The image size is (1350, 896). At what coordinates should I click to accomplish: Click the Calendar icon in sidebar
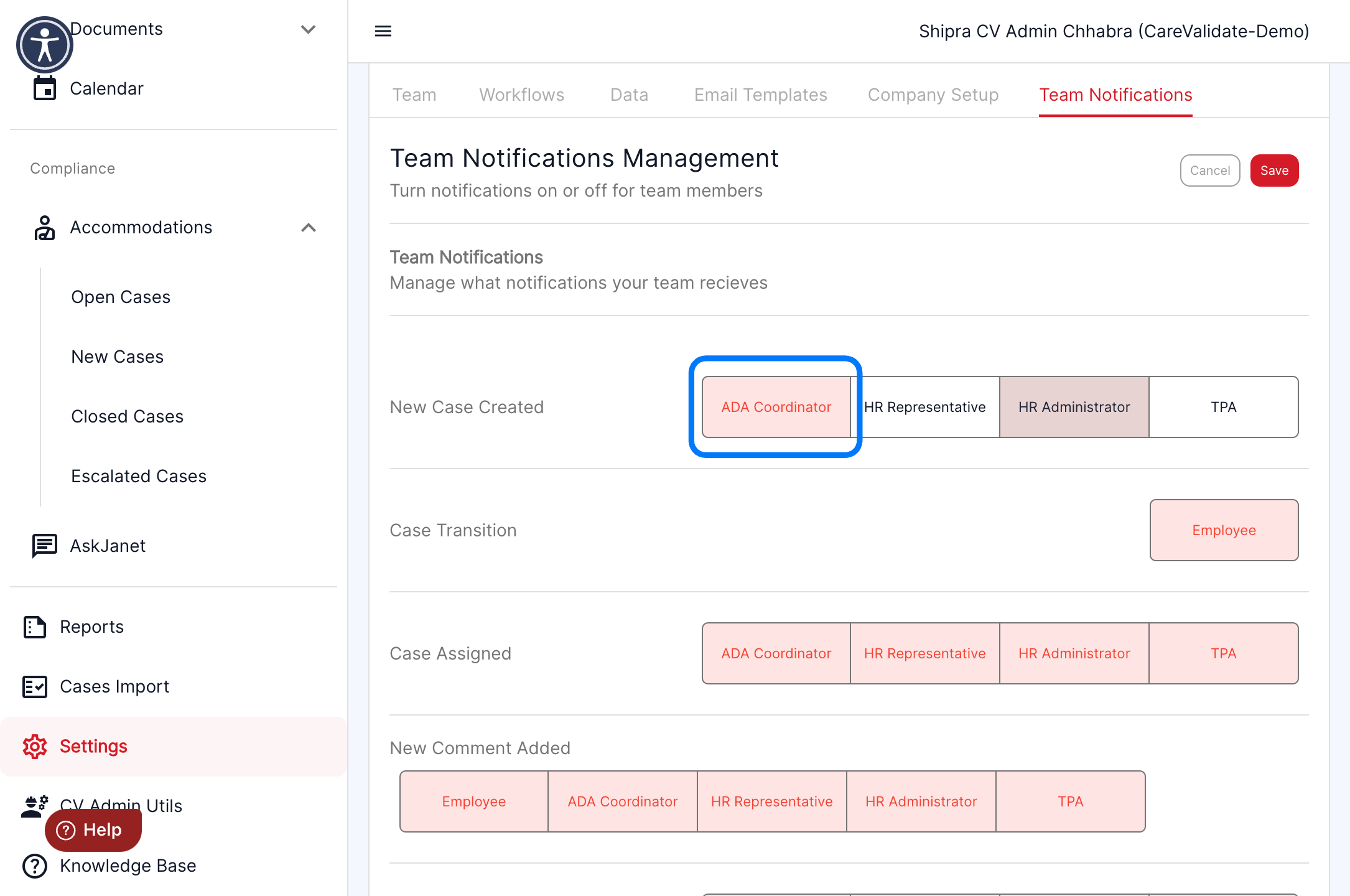(x=45, y=88)
